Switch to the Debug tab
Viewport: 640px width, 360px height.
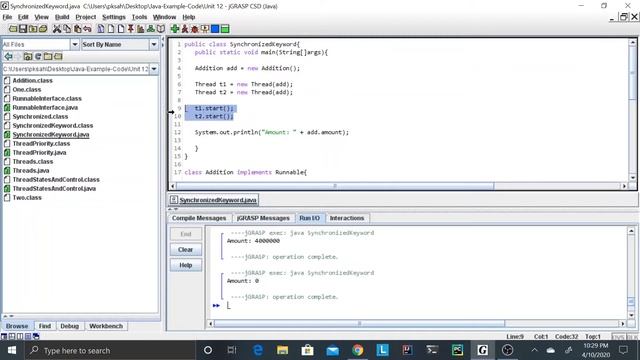tap(69, 326)
